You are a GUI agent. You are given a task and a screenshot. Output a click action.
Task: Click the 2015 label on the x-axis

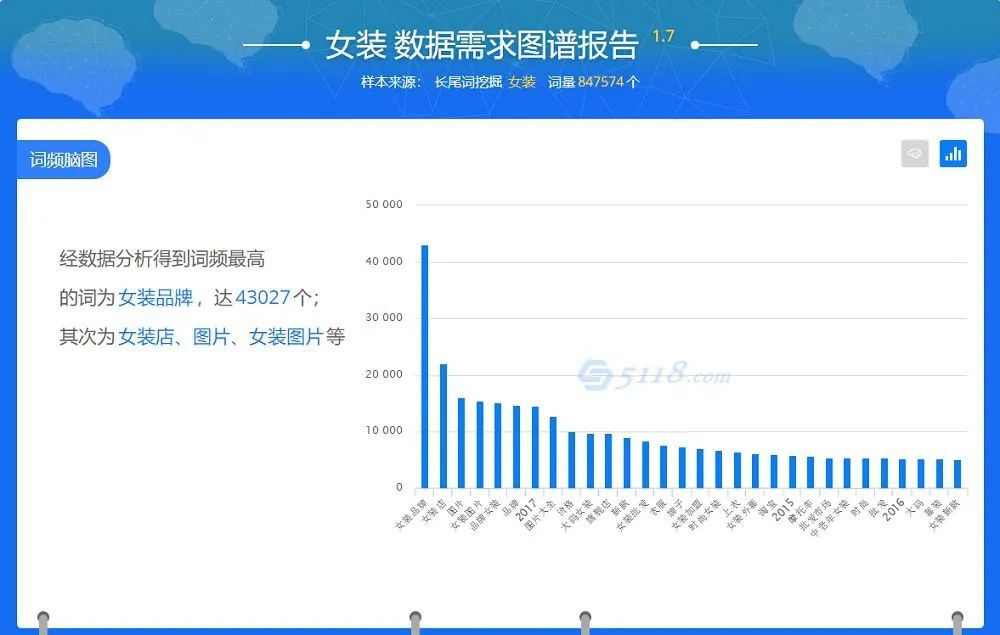(783, 503)
